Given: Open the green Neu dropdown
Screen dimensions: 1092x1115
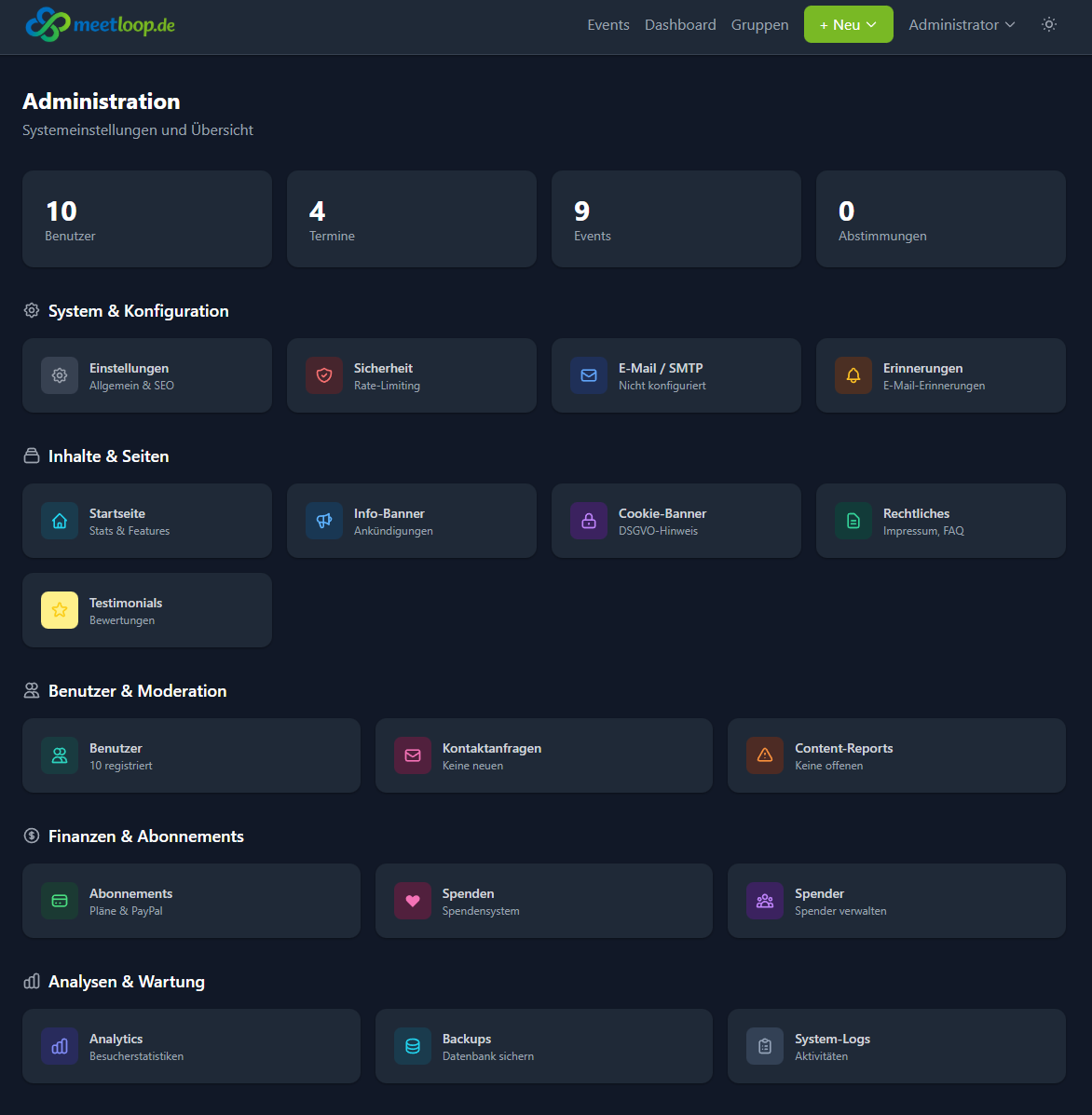Looking at the screenshot, I should pyautogui.click(x=848, y=25).
